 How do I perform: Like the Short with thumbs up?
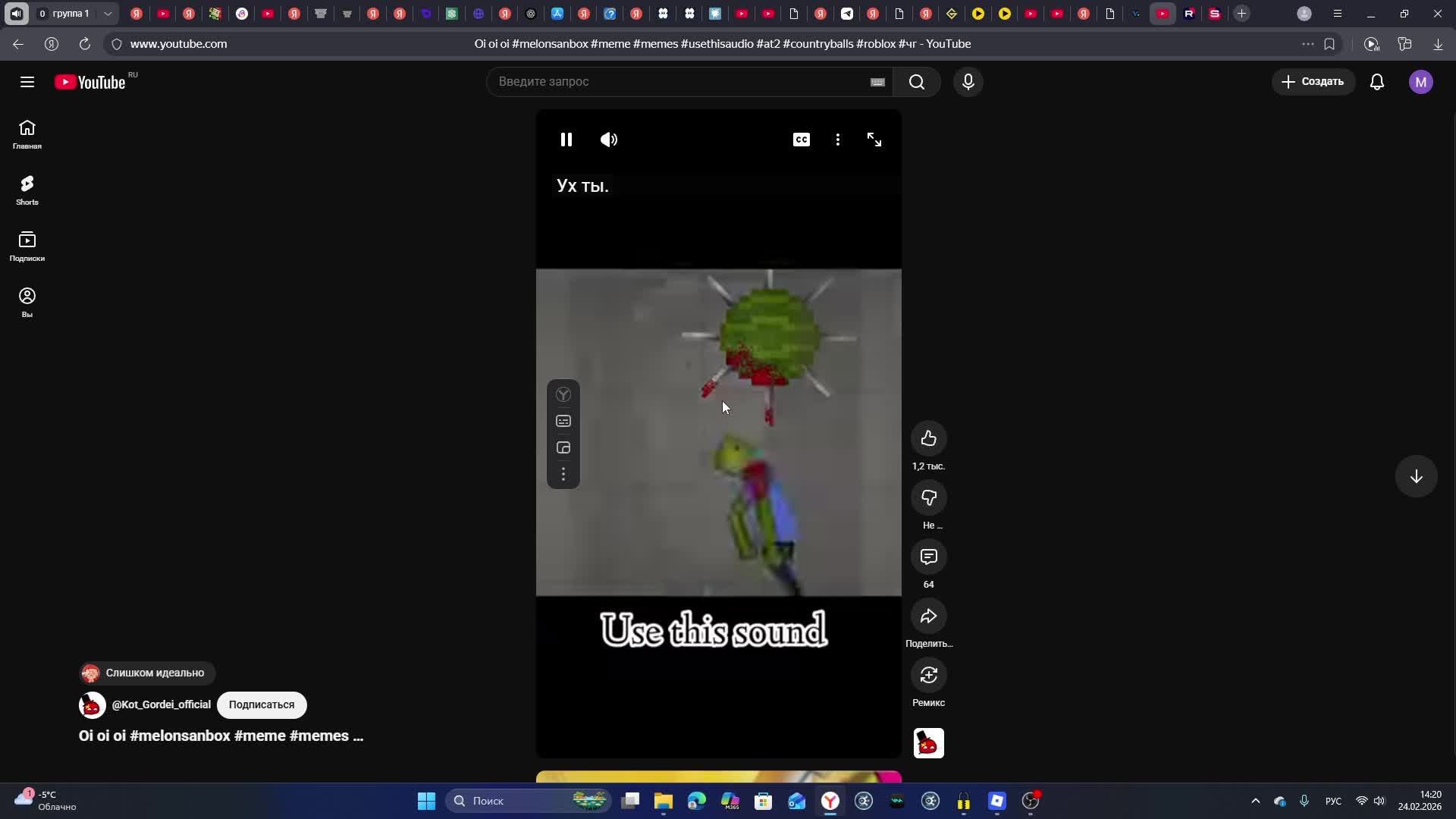pyautogui.click(x=928, y=438)
